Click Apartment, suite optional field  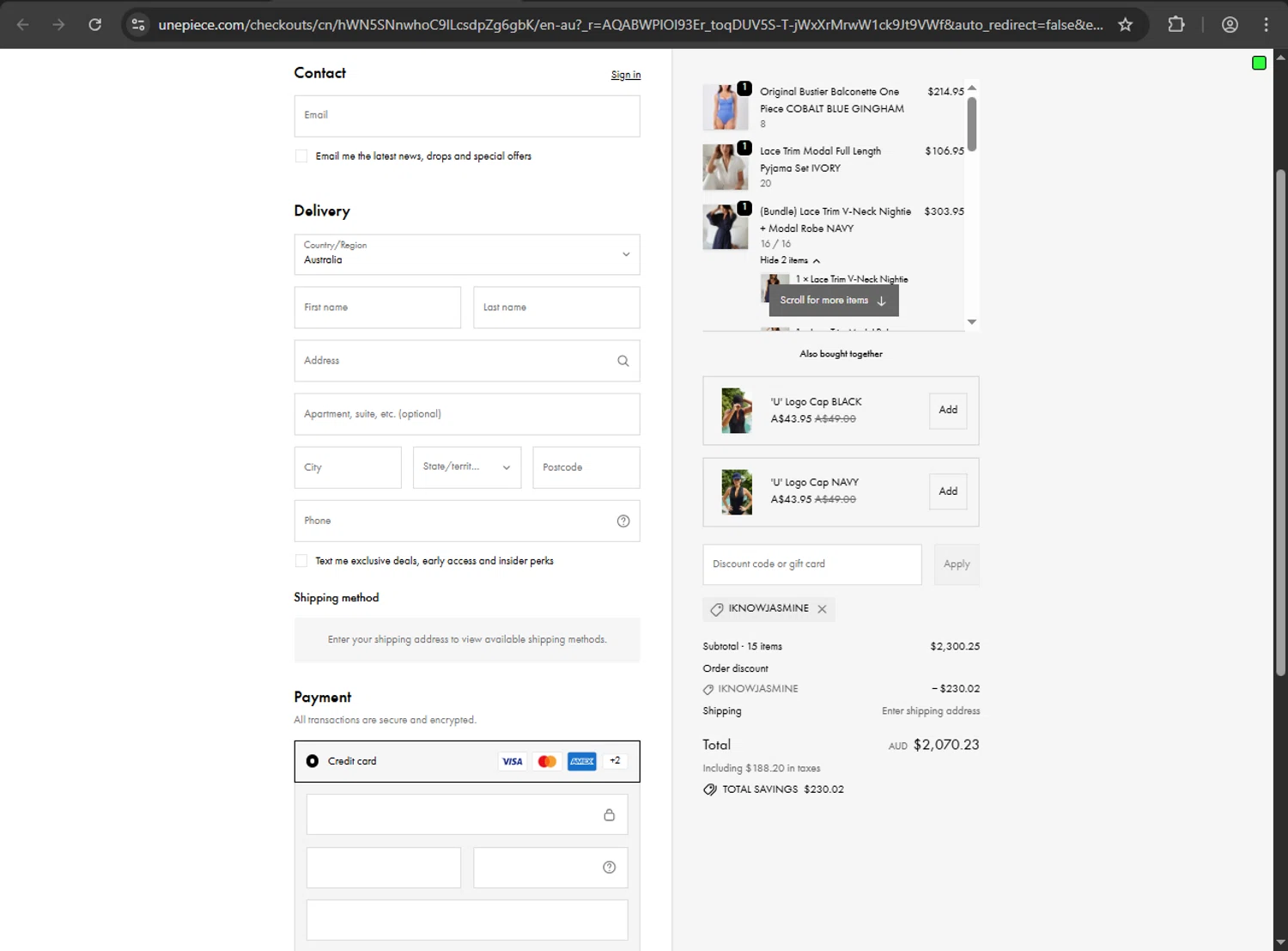click(467, 414)
